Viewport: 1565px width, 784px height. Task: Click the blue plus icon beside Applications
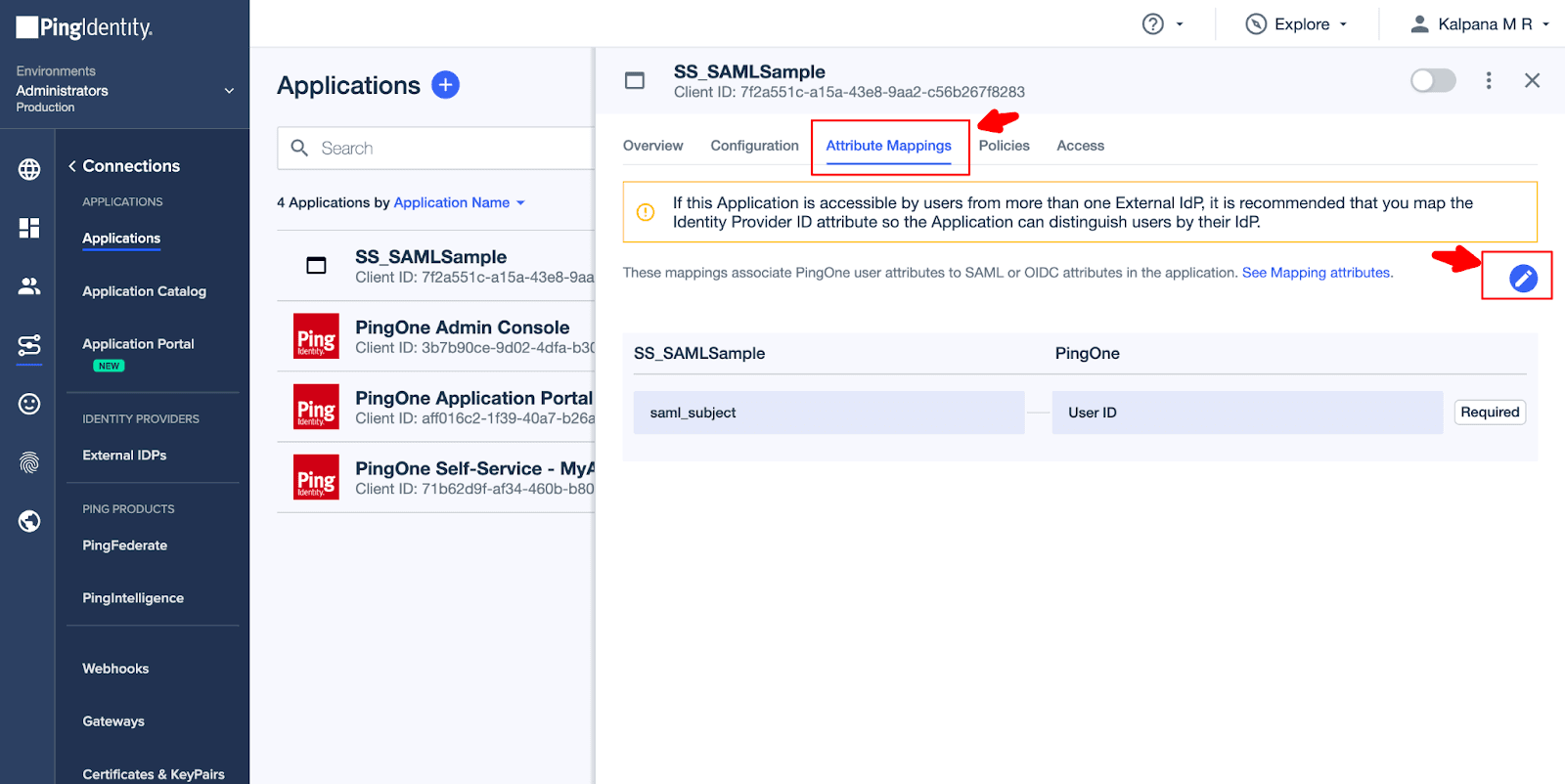tap(445, 85)
